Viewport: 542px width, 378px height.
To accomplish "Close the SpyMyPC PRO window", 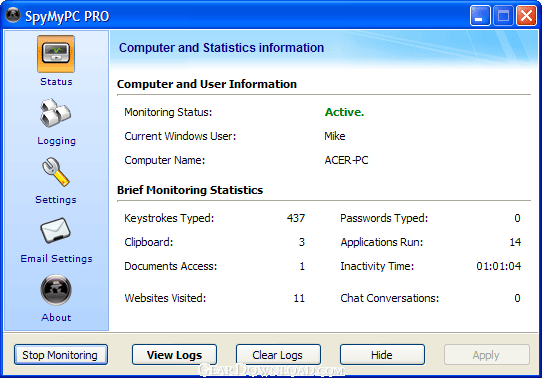I will click(526, 16).
